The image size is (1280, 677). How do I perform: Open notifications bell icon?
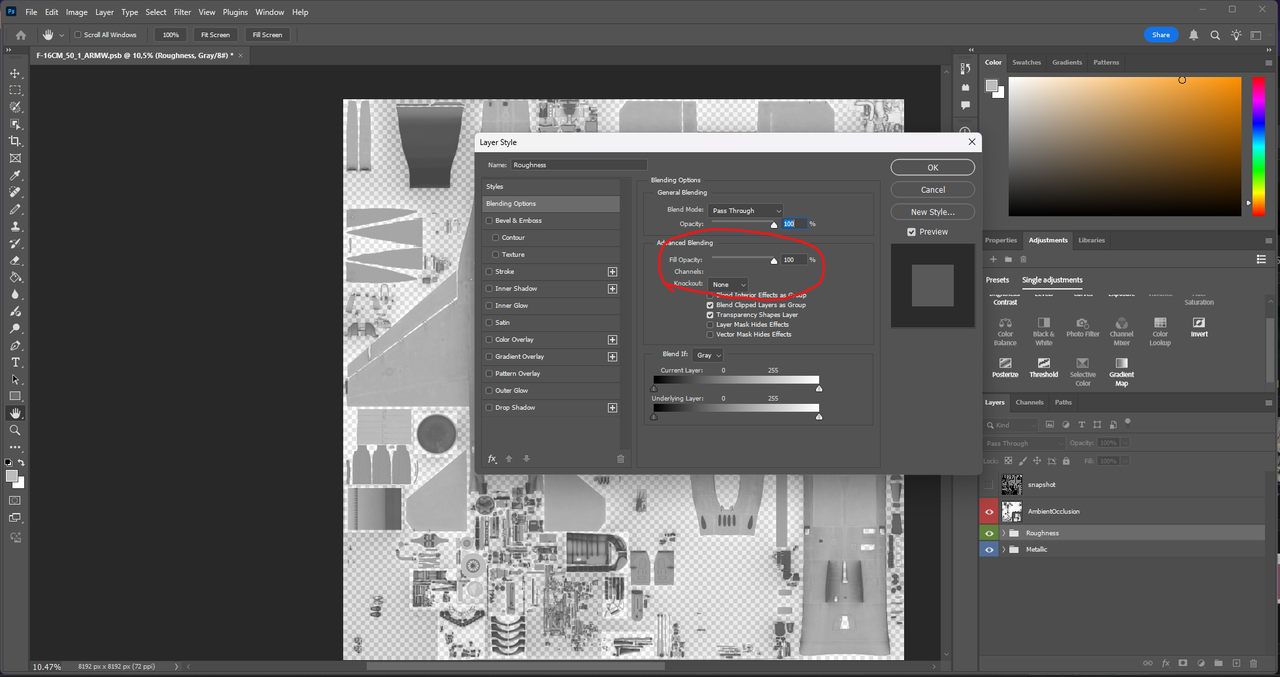coord(1194,34)
